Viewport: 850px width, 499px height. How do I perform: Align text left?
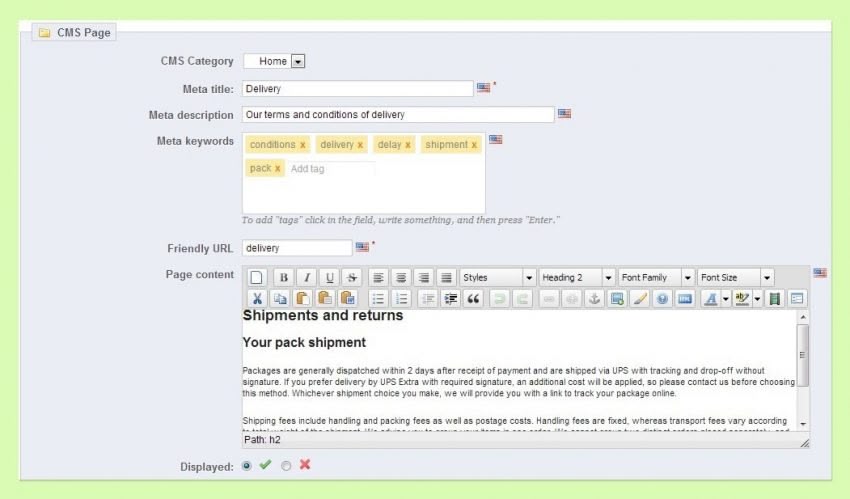pyautogui.click(x=378, y=277)
